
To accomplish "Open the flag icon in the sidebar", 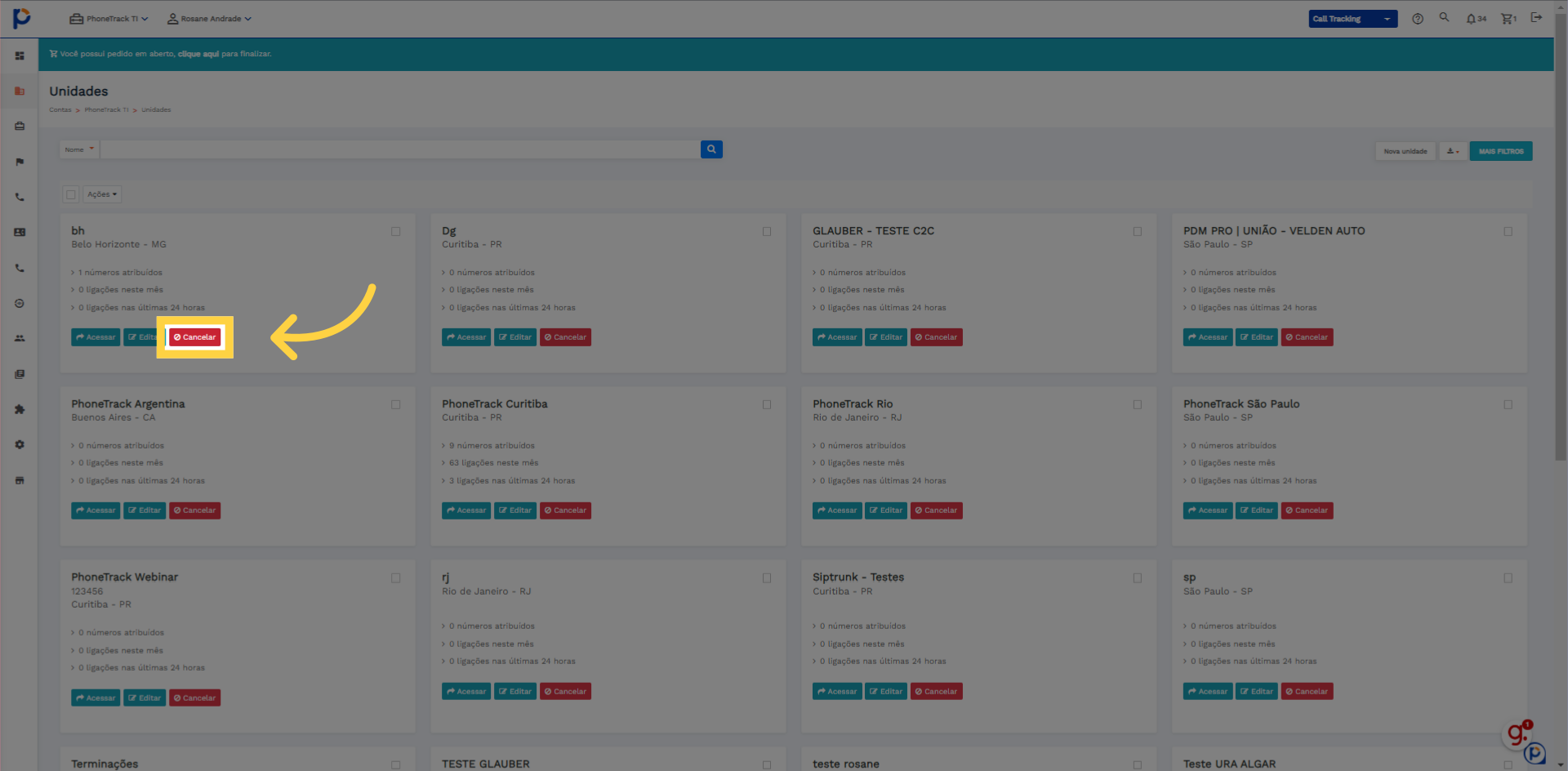I will click(x=20, y=162).
